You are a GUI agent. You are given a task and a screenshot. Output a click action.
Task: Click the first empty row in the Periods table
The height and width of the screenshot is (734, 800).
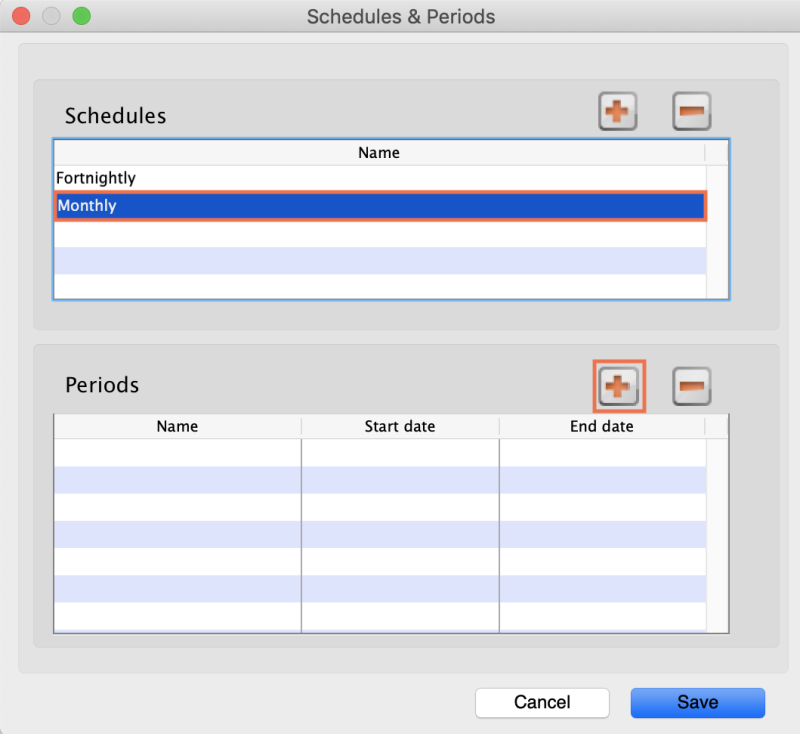click(176, 451)
